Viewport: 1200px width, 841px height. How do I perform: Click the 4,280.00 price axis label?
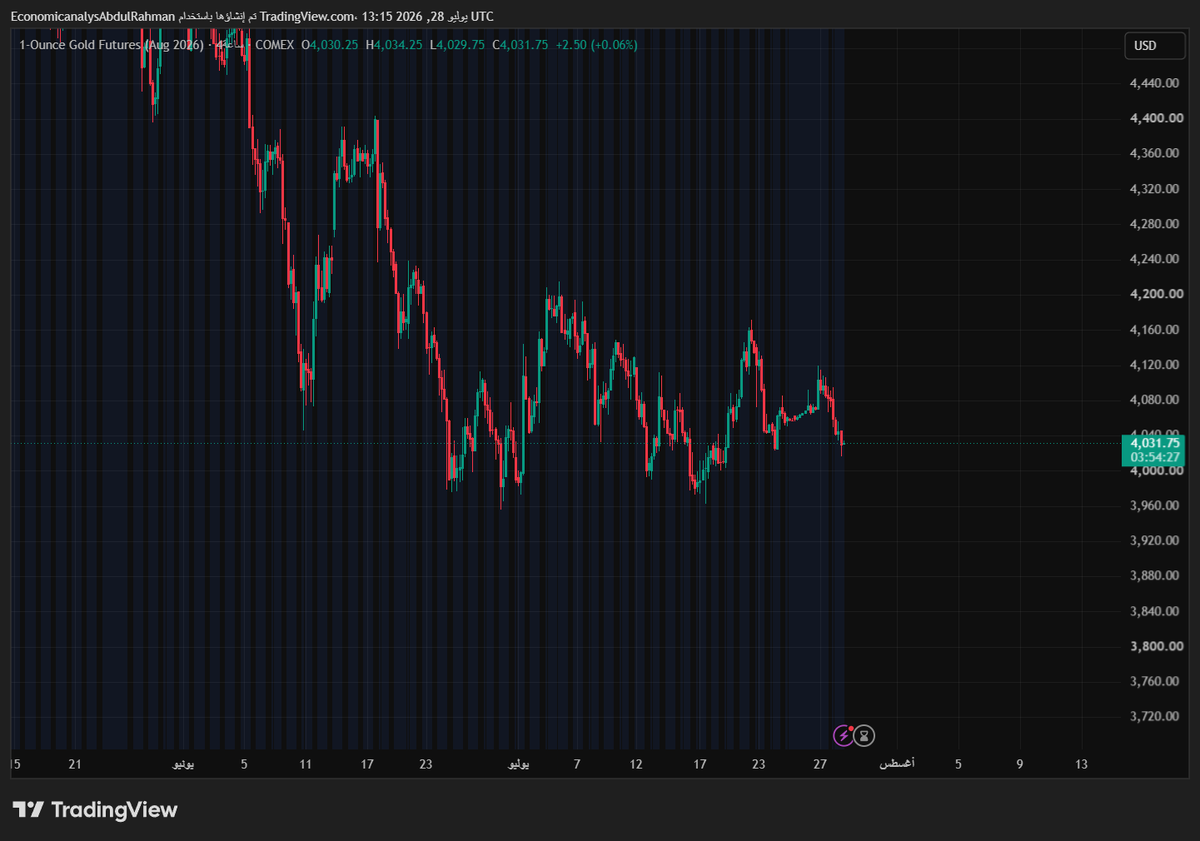pyautogui.click(x=1154, y=224)
